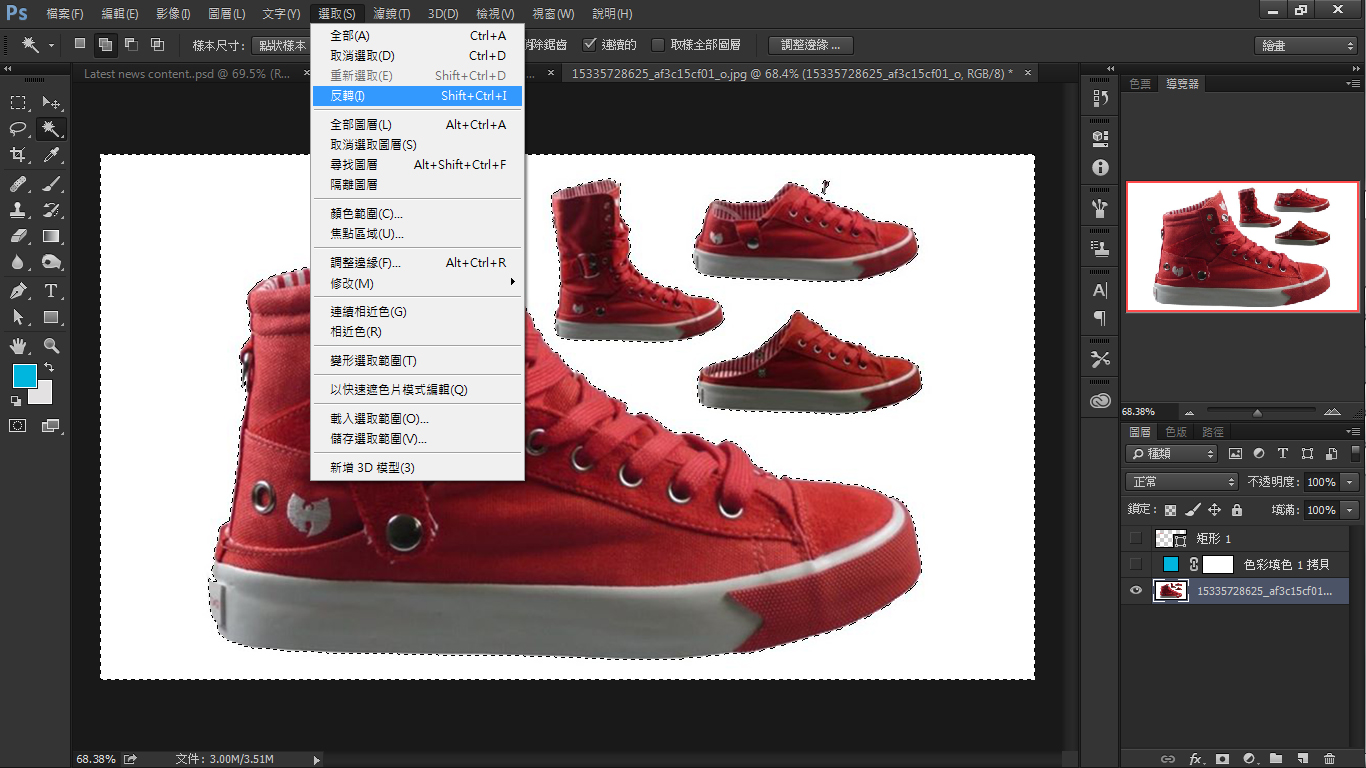Image resolution: width=1366 pixels, height=768 pixels.
Task: Open the fill (填滿) slider arrow
Action: pos(1350,510)
